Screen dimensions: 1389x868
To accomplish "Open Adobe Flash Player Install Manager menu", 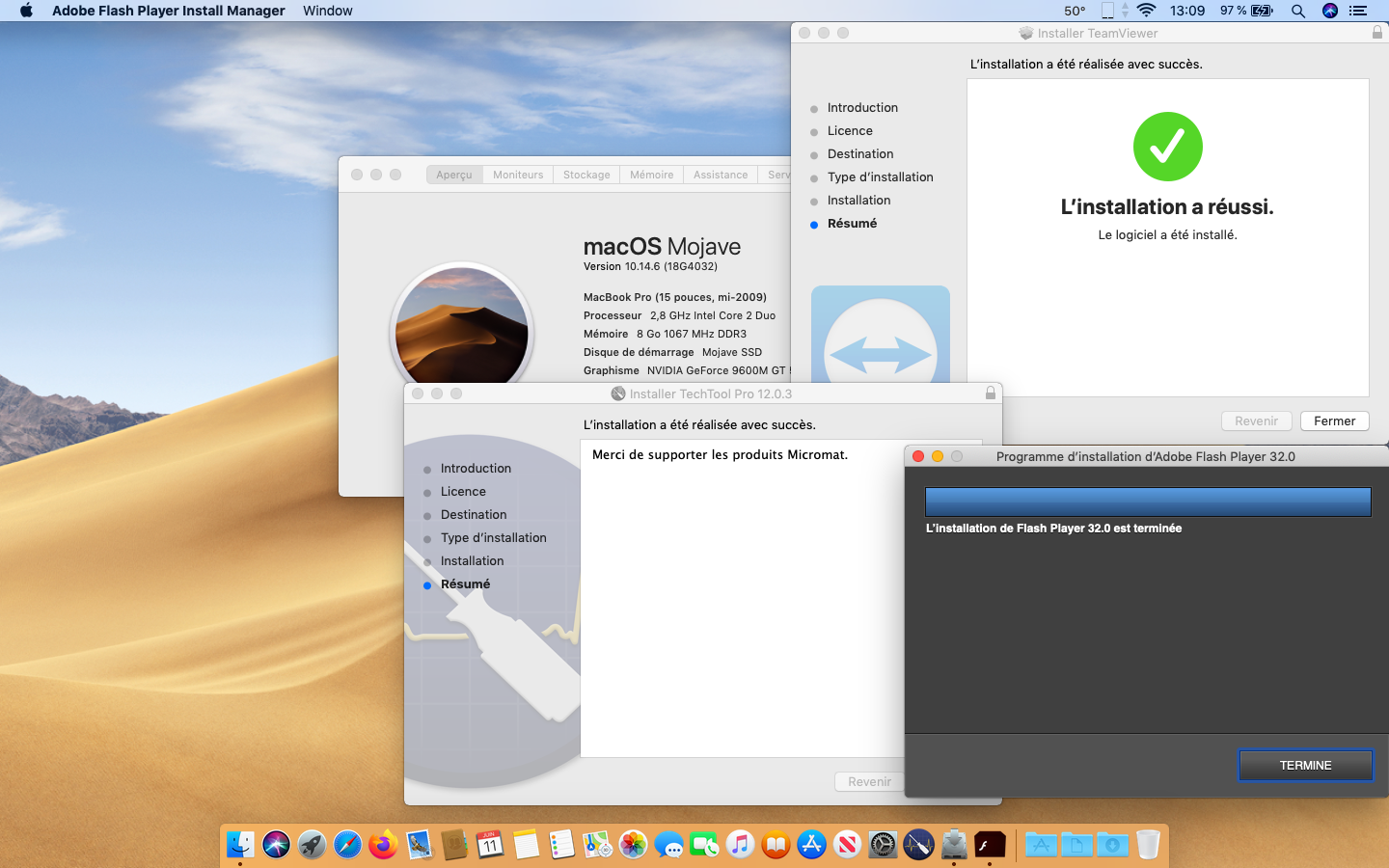I will coord(169,11).
